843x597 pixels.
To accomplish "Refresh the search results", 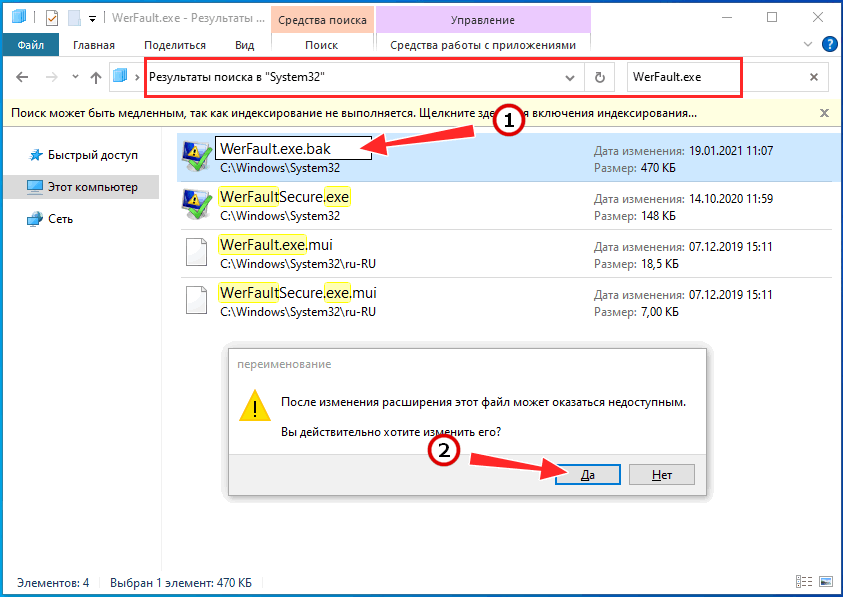I will coord(600,77).
